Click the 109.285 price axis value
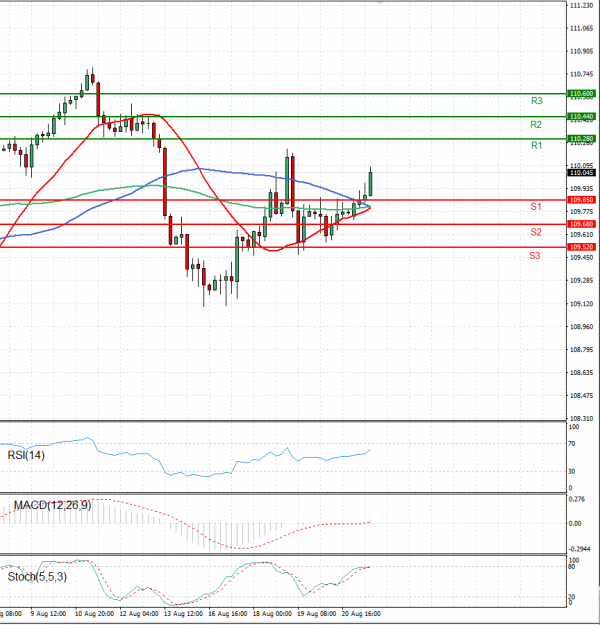 click(x=581, y=281)
